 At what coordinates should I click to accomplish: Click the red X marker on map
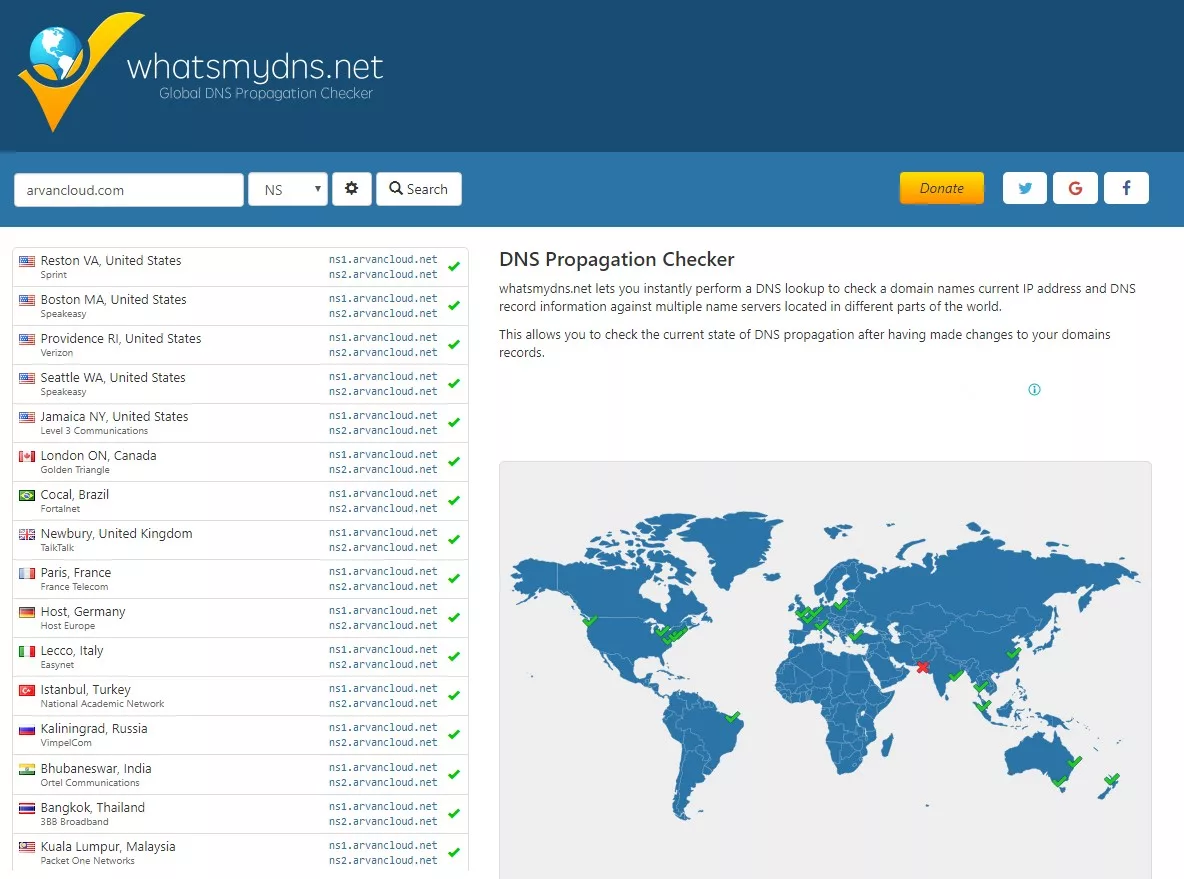point(922,667)
